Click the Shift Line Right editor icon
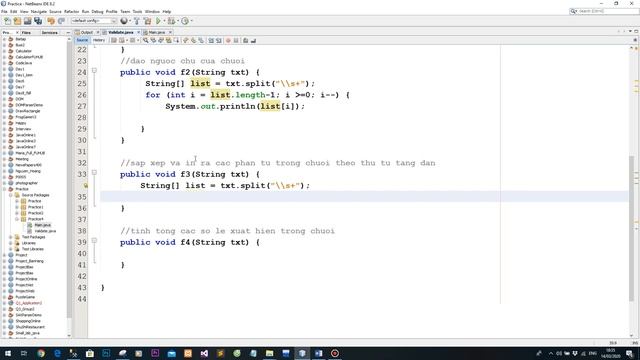This screenshot has width=640, height=360. pyautogui.click(x=219, y=40)
